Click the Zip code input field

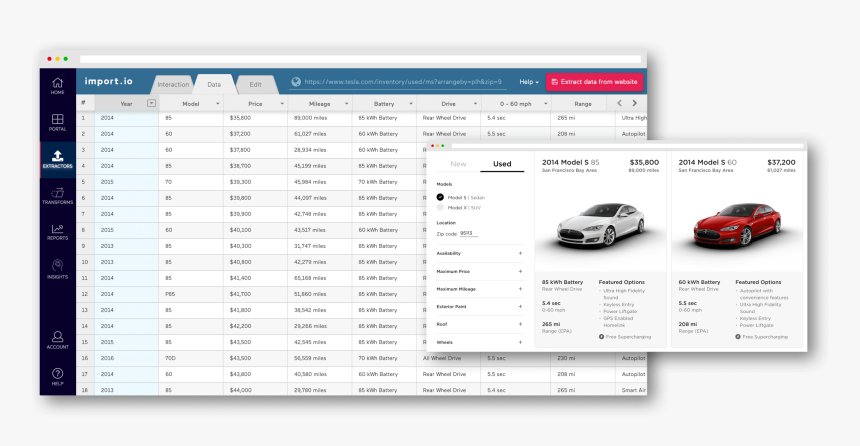click(x=469, y=234)
